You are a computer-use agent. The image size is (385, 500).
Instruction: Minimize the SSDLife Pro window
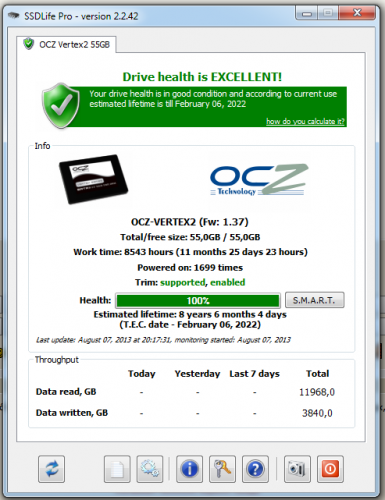point(306,13)
